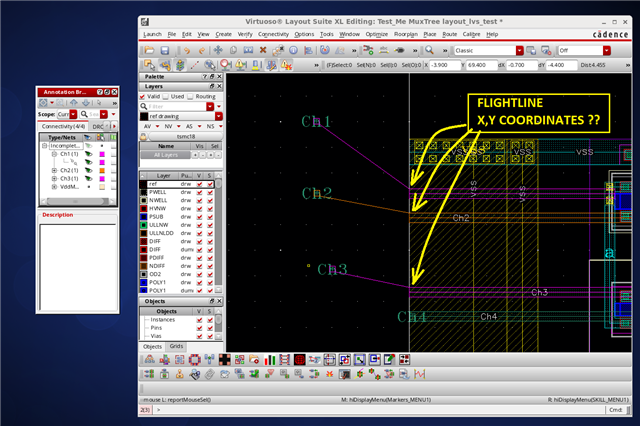Toggle visibility checkbox for PWELL layer
Viewport: 640px width, 426px height.
pyautogui.click(x=200, y=192)
